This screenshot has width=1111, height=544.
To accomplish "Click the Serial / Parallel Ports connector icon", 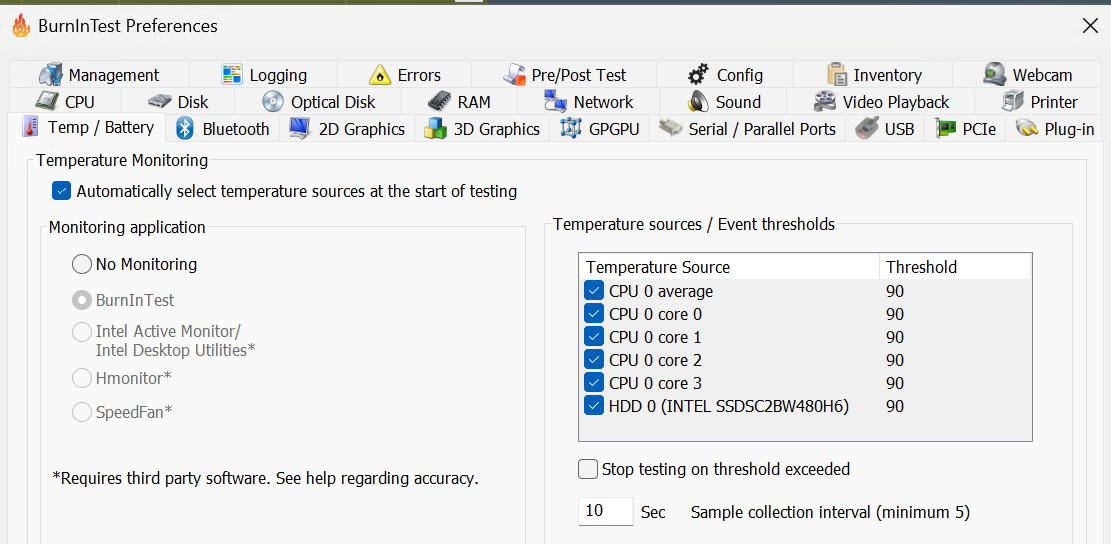I will coord(670,128).
